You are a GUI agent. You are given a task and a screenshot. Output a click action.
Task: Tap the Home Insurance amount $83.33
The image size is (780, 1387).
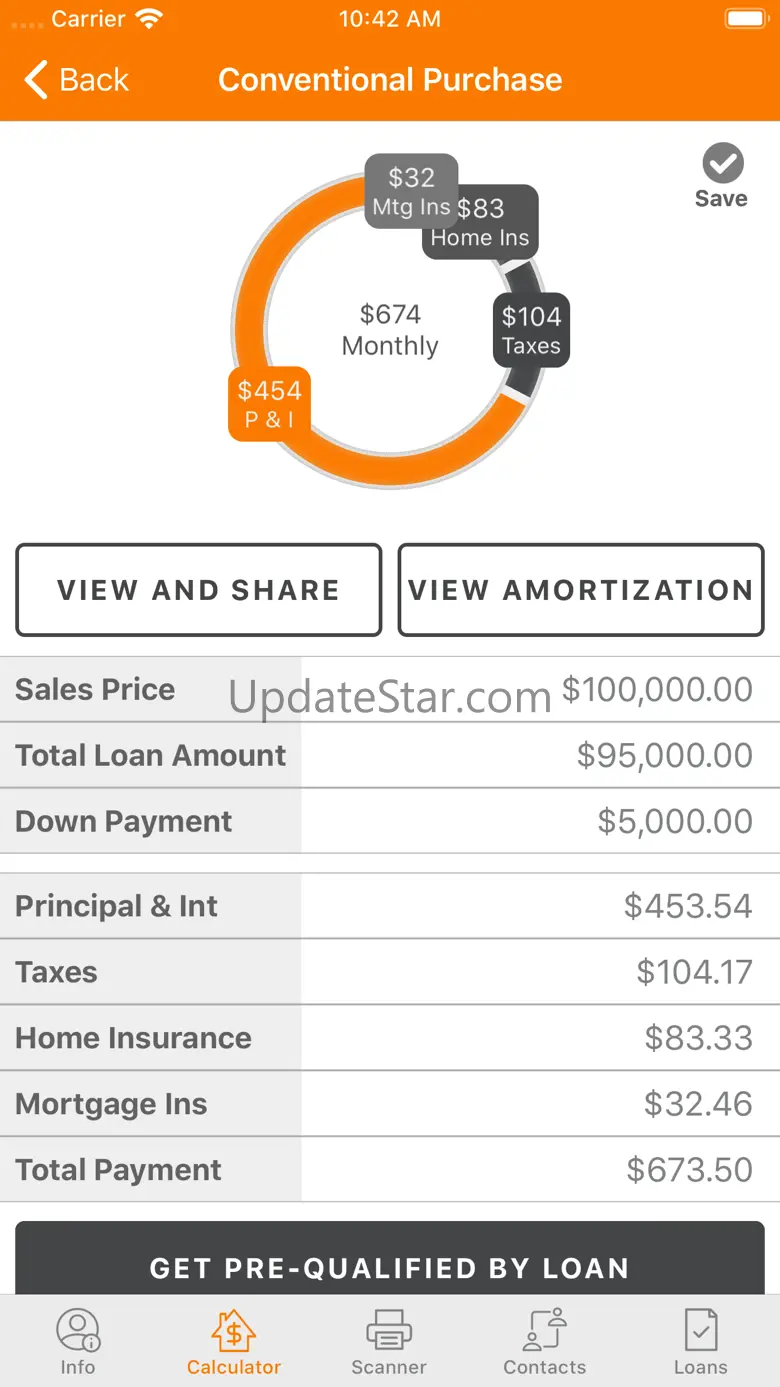(x=698, y=1038)
